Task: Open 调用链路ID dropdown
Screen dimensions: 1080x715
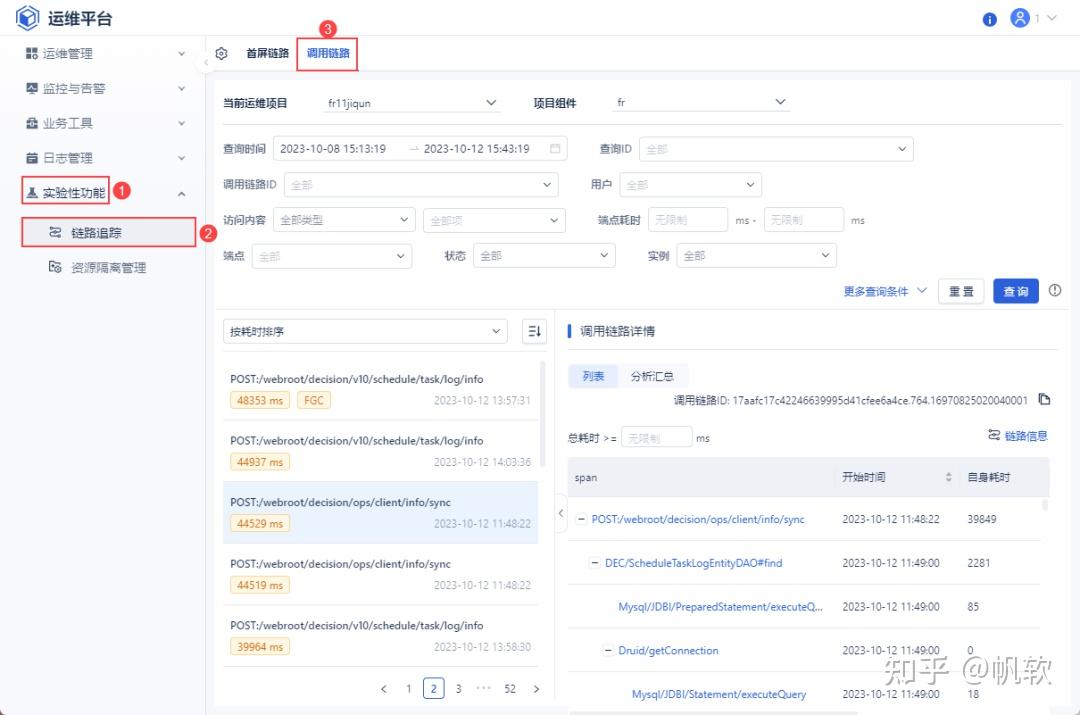Action: pyautogui.click(x=421, y=185)
